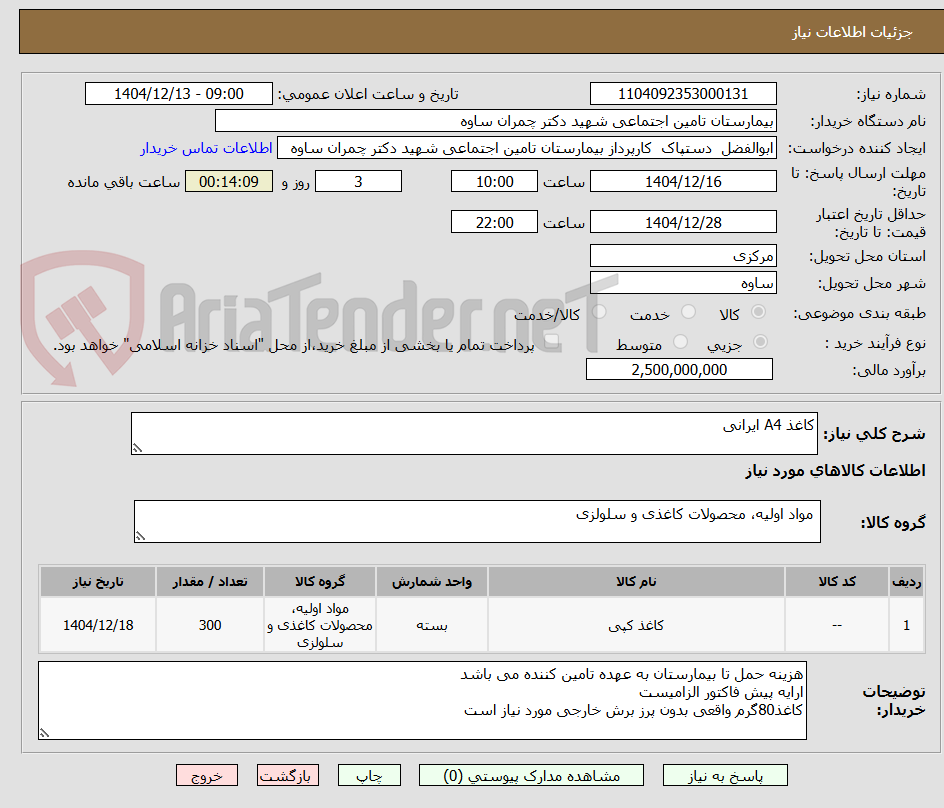The height and width of the screenshot is (808, 944).
Task: Click the نام کالا column header
Action: 636,582
